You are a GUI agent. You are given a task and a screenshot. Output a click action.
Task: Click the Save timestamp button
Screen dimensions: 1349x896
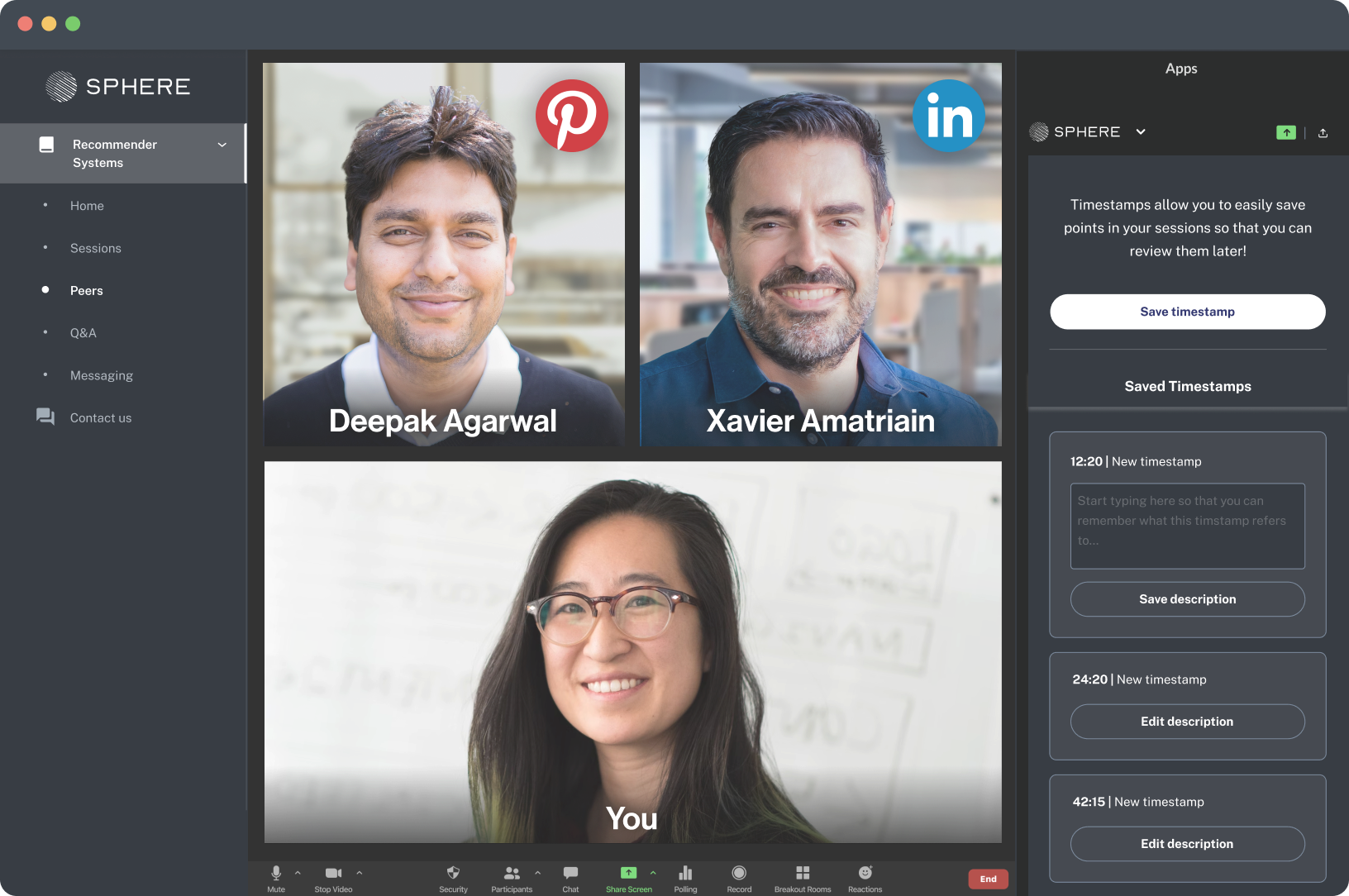pyautogui.click(x=1188, y=312)
